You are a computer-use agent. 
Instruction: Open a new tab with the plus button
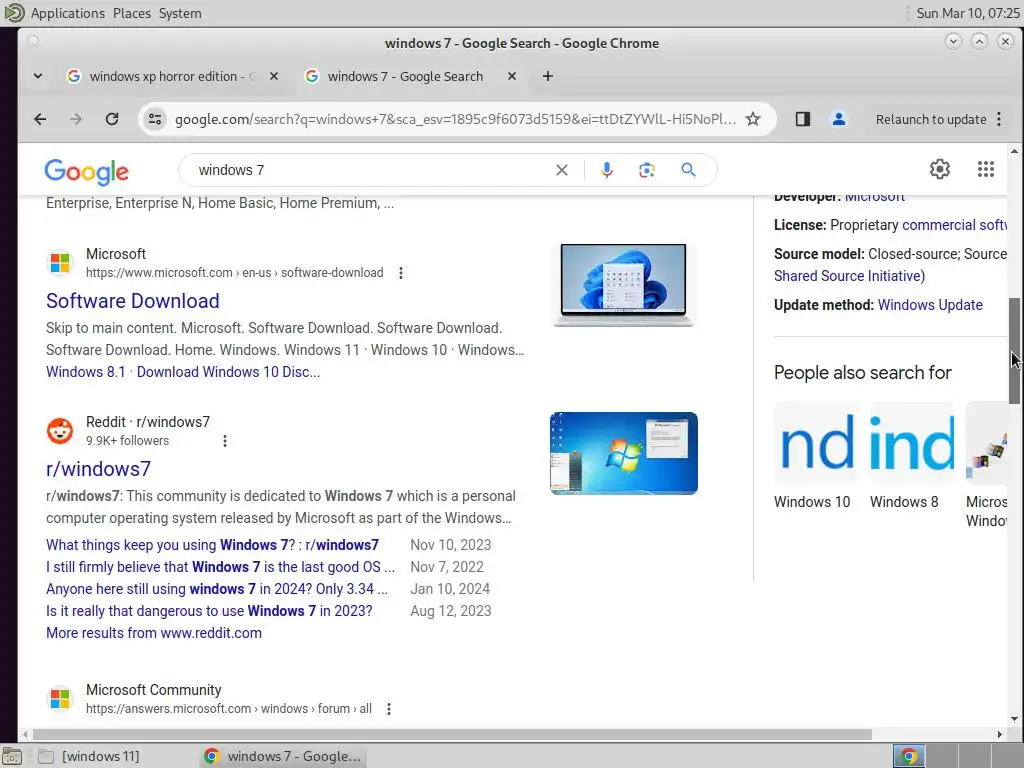click(x=548, y=76)
